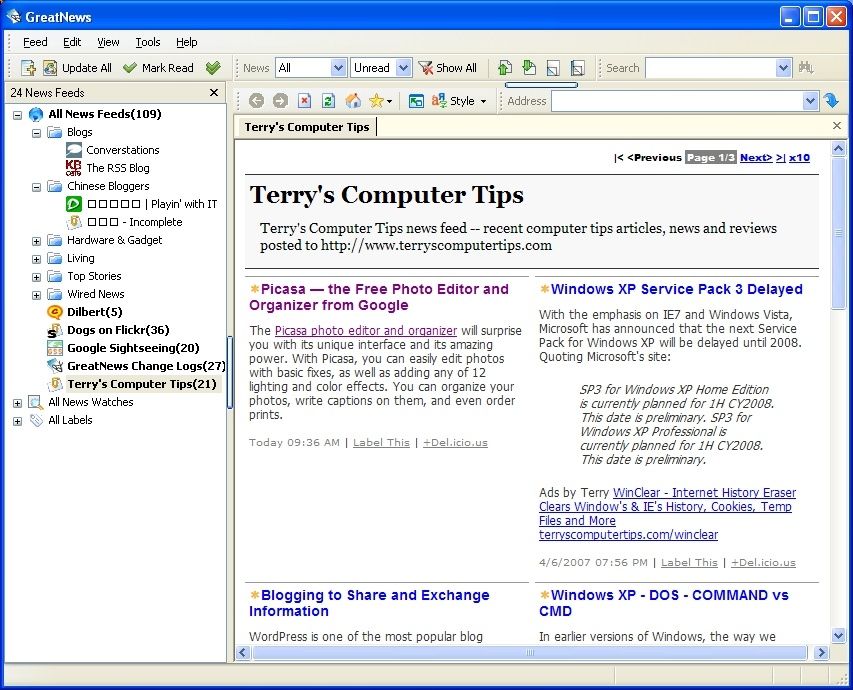Select The RSS Blog feed
This screenshot has height=690, width=853.
(x=118, y=168)
